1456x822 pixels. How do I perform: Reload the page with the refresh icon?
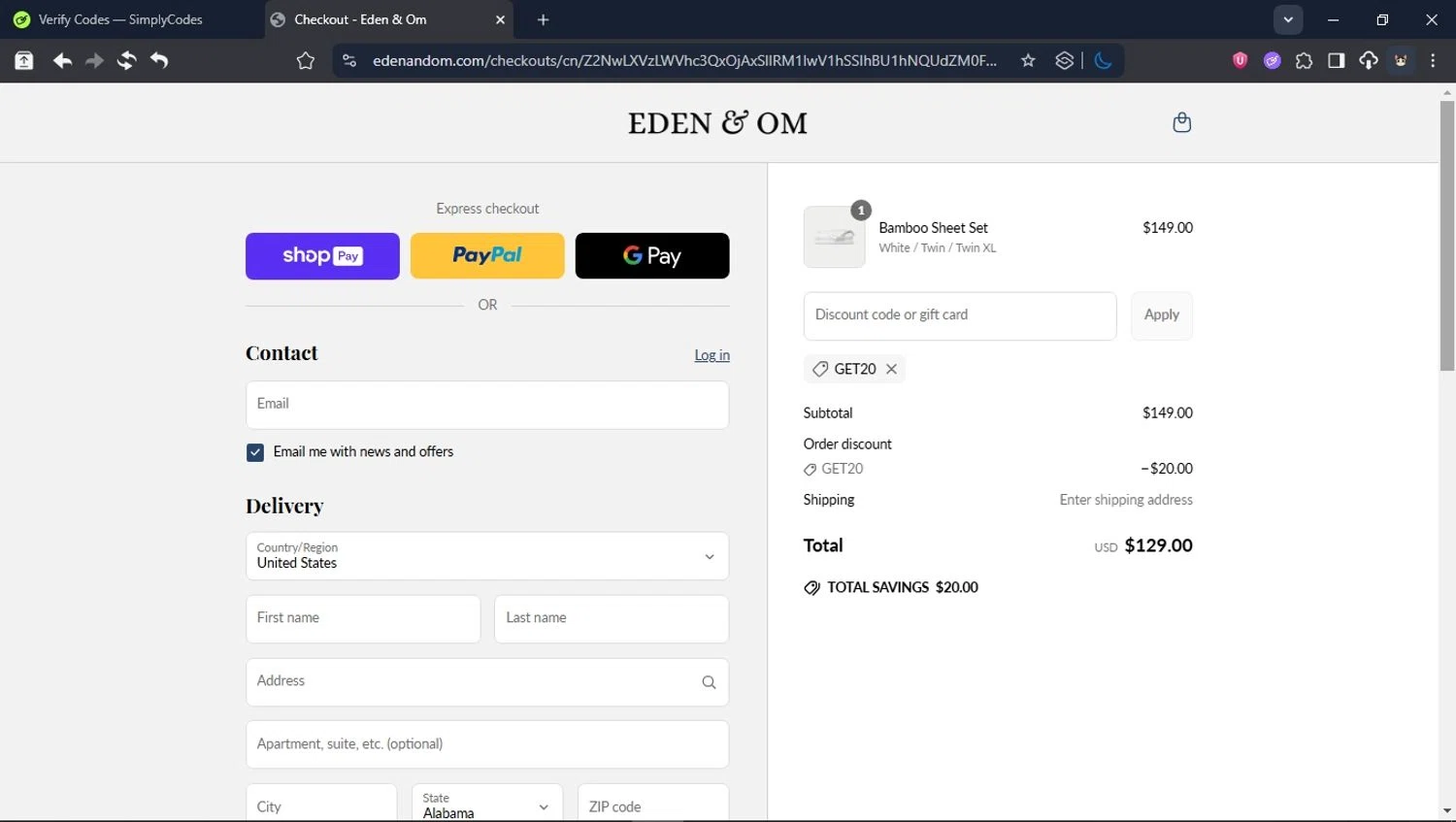(x=126, y=60)
